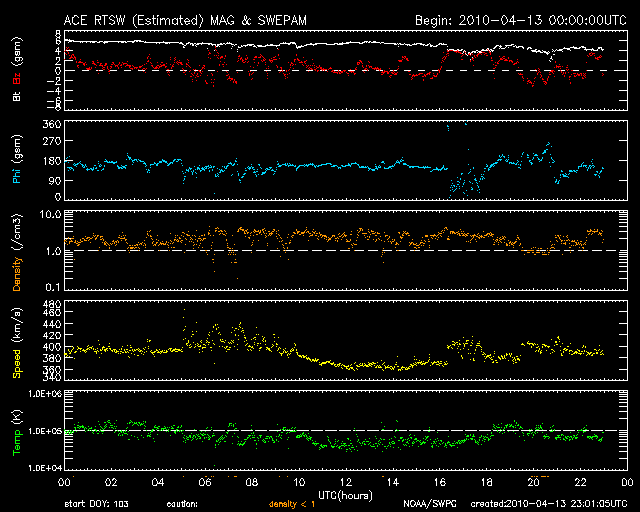Click the 'Begin: 2010-04-13 00:00:00UTC' label
Screen dimensions: 640x512
(520, 20)
